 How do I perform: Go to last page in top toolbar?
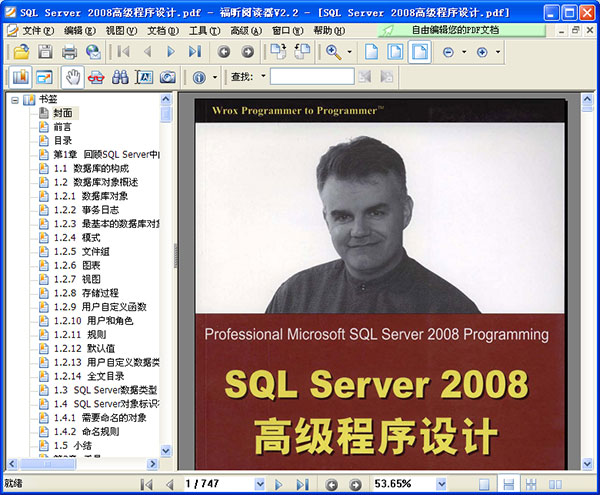click(195, 52)
